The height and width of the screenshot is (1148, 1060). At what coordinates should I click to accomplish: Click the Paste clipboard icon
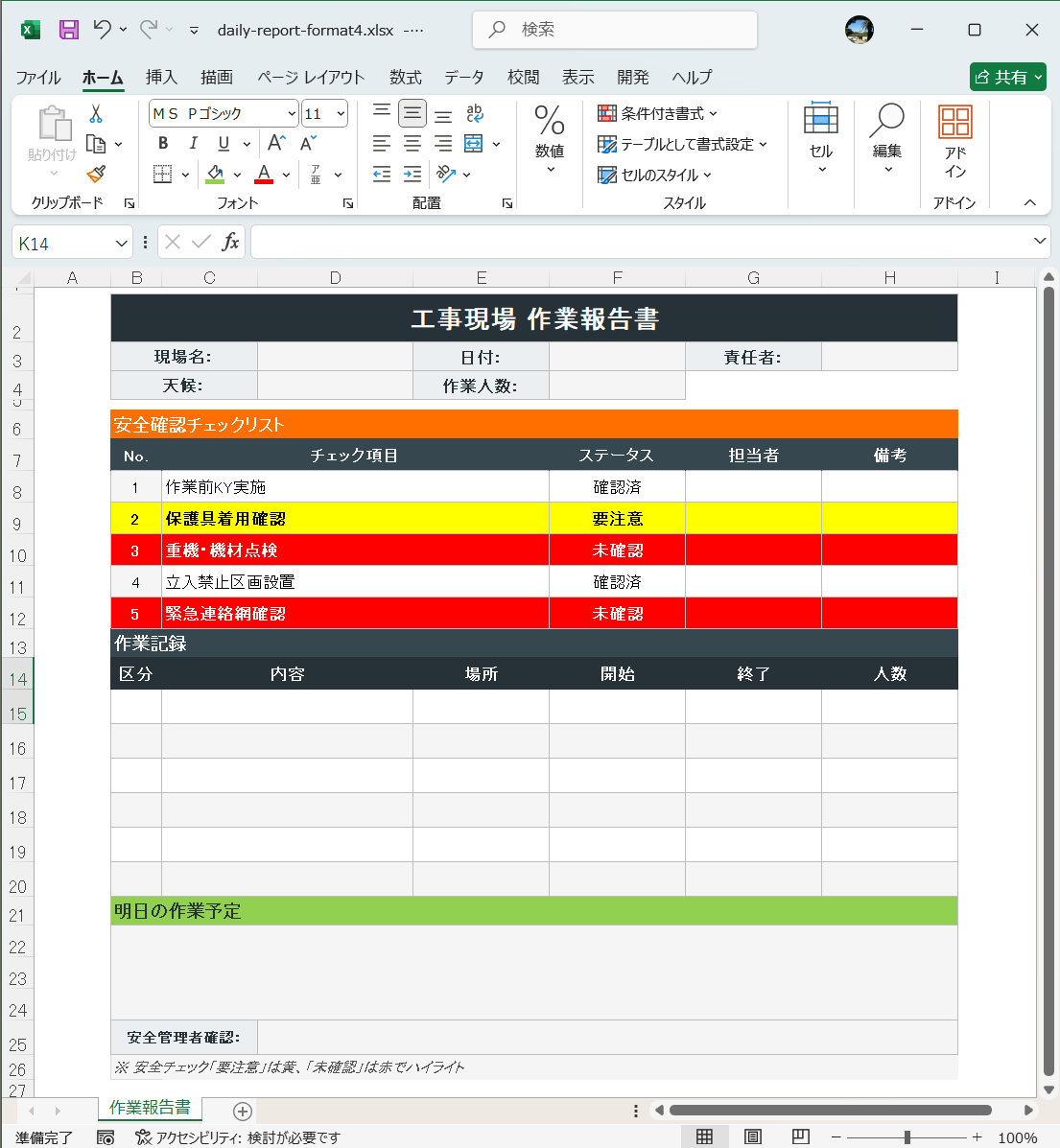click(x=54, y=123)
